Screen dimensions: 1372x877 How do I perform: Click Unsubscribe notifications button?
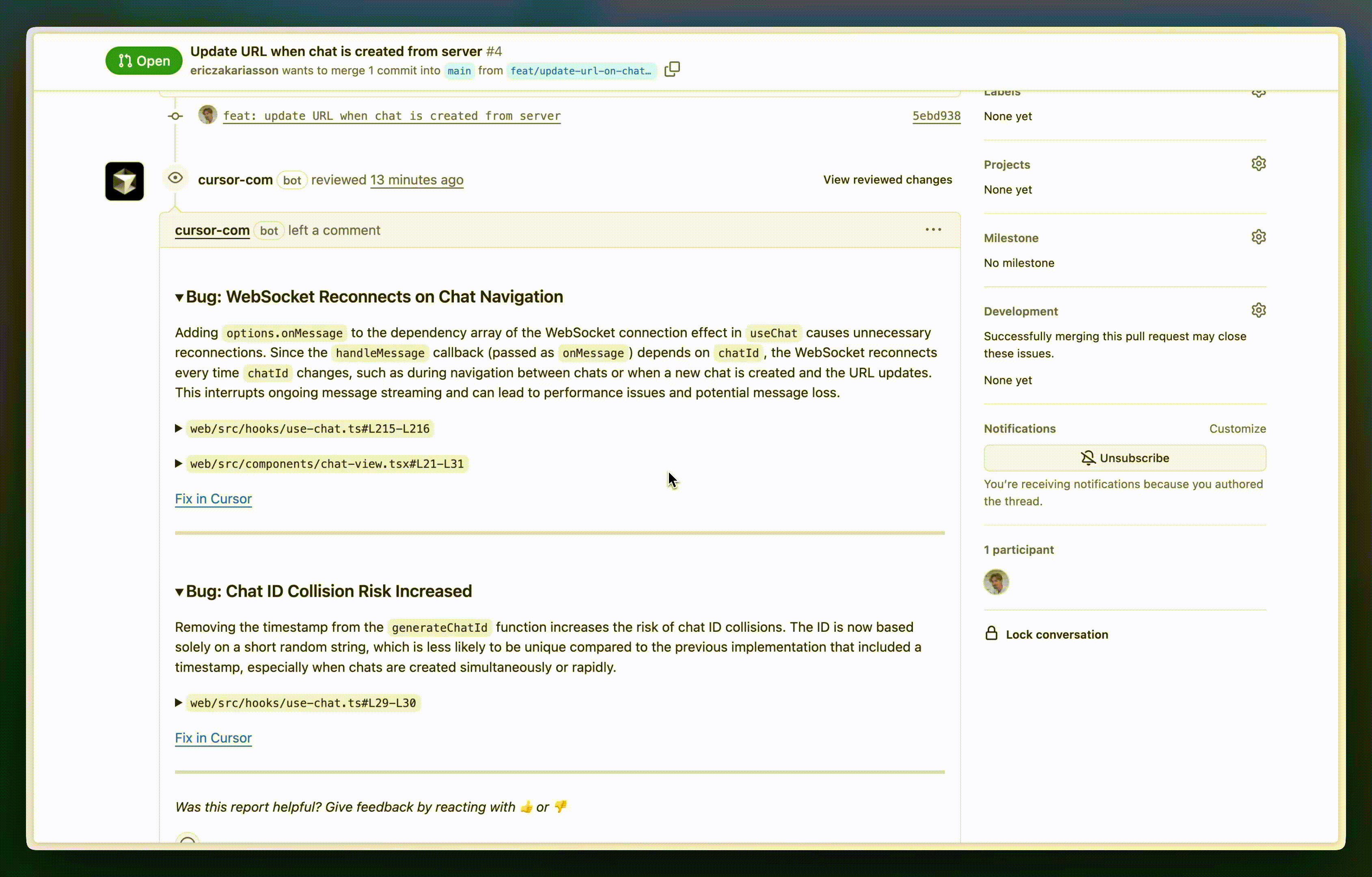(1125, 458)
